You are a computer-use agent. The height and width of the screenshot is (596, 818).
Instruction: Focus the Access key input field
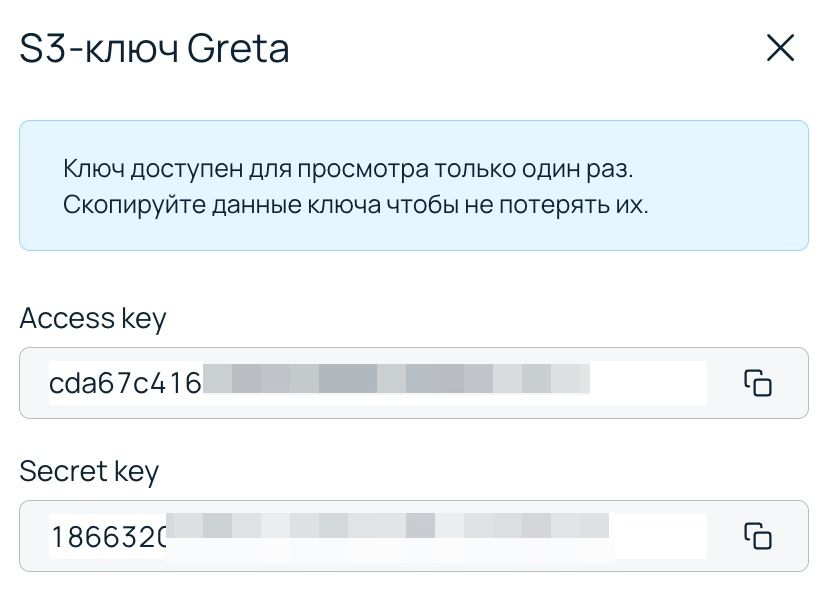coord(414,383)
